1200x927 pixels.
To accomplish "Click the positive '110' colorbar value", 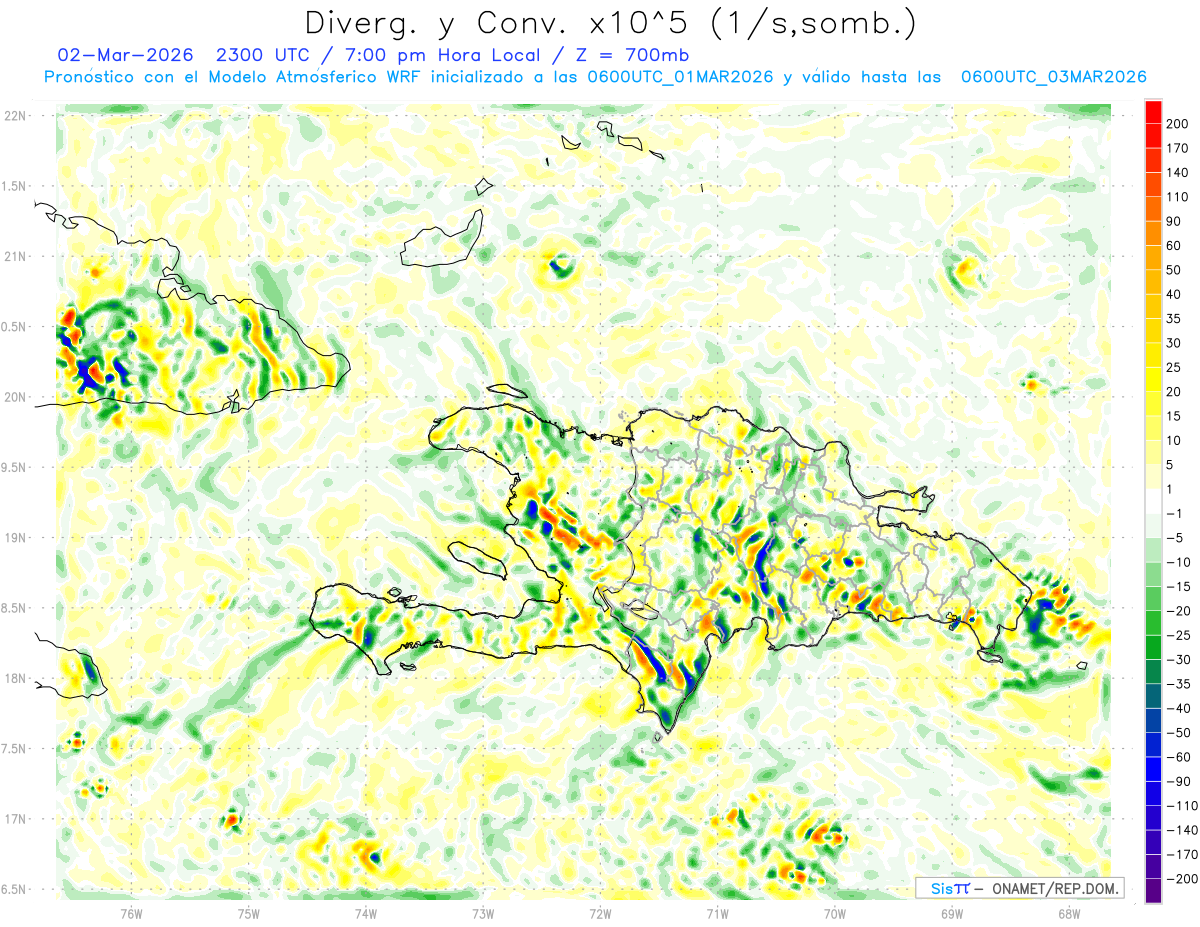I will tap(1179, 197).
